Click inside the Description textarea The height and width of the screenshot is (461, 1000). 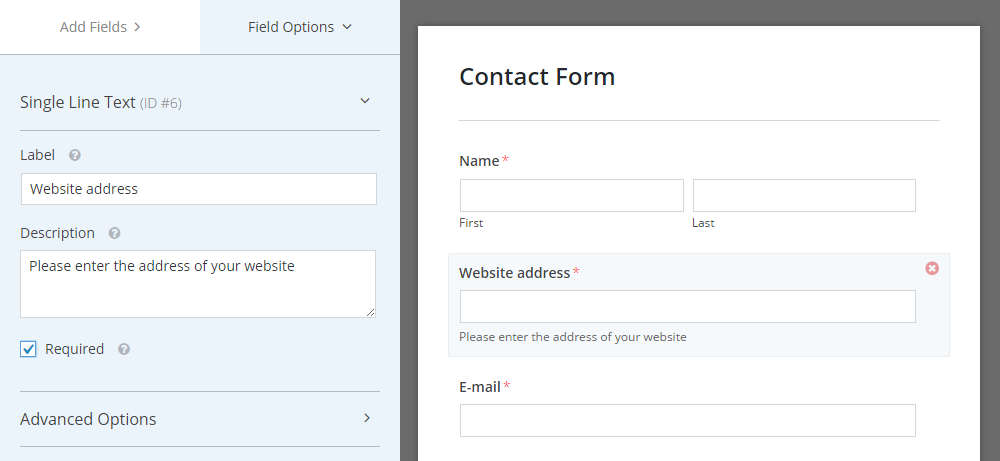coord(198,284)
